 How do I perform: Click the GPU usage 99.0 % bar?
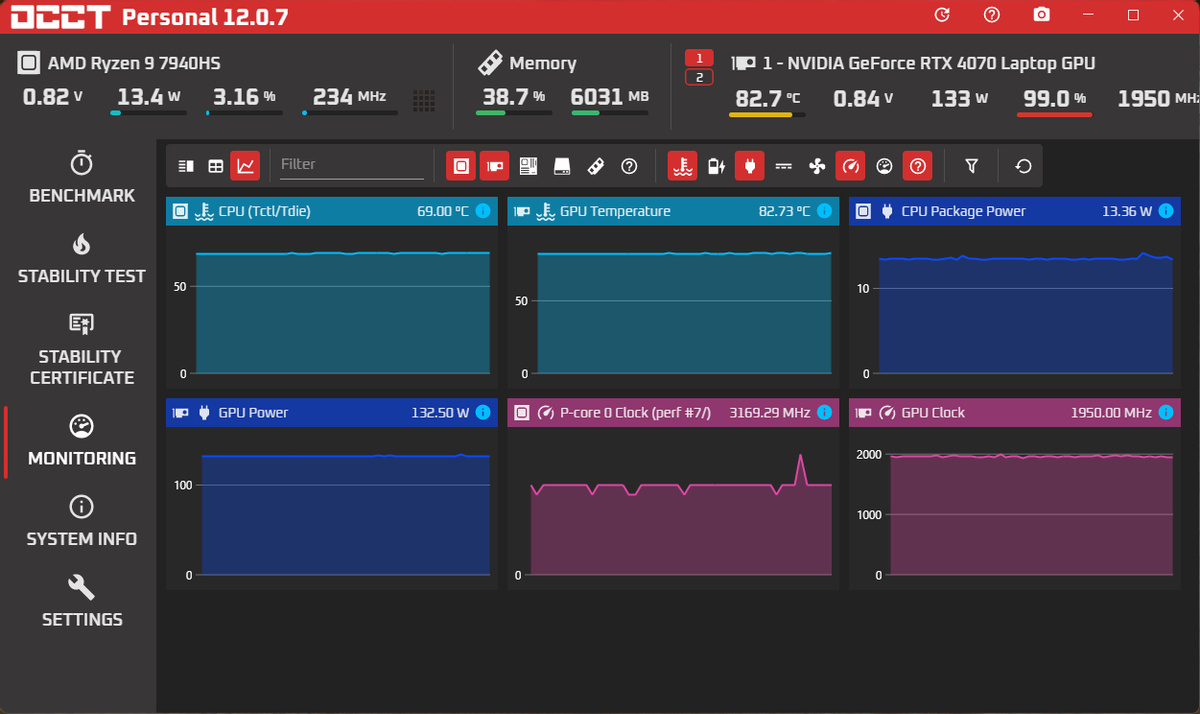[1054, 115]
